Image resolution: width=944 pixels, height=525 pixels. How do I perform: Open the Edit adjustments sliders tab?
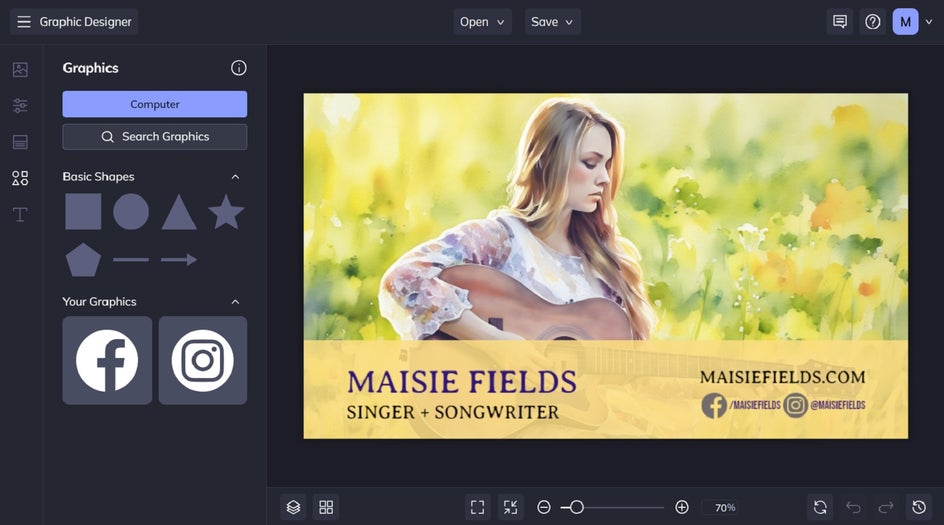tap(20, 105)
